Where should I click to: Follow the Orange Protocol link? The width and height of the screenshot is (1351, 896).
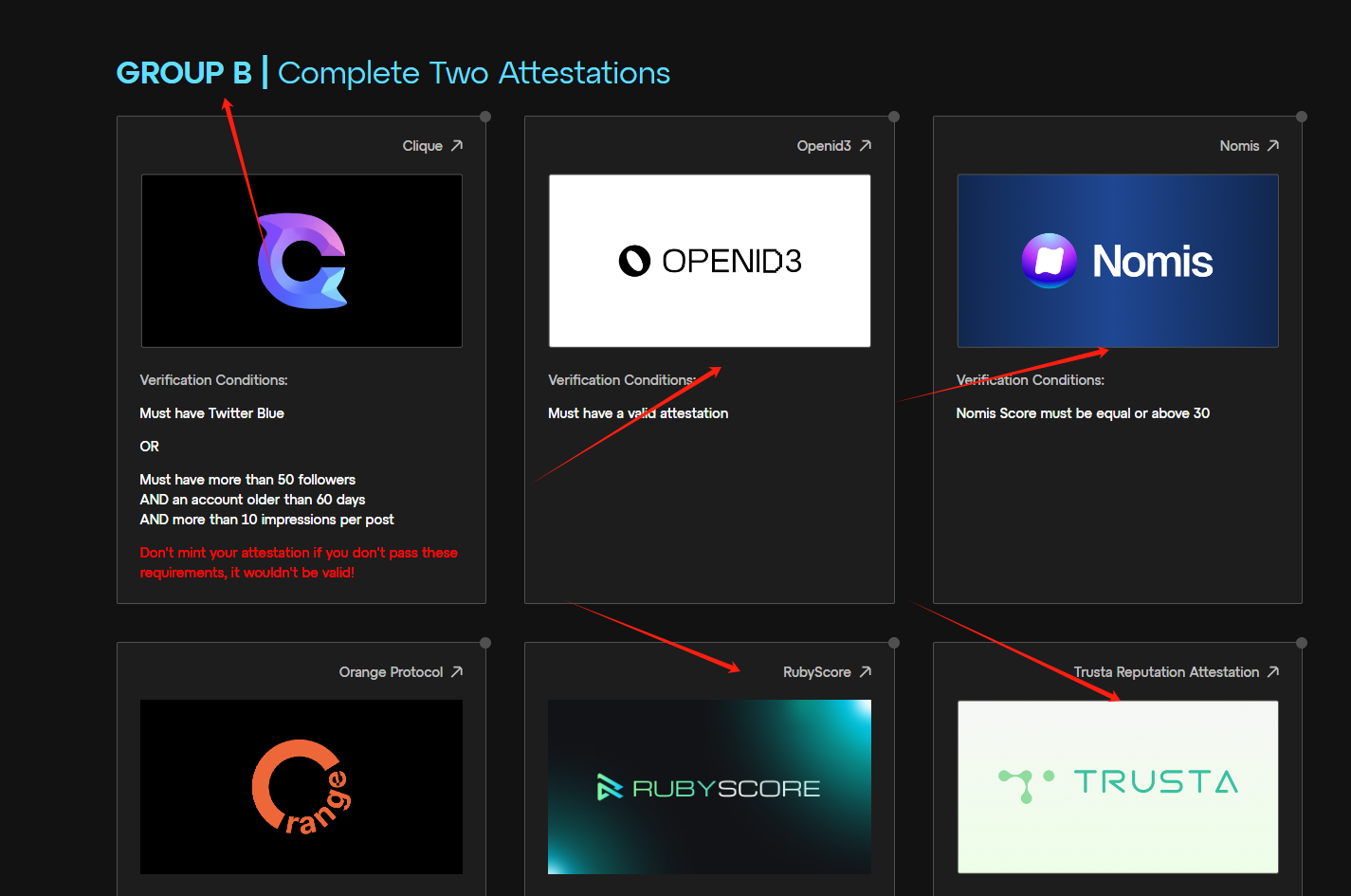(x=391, y=672)
